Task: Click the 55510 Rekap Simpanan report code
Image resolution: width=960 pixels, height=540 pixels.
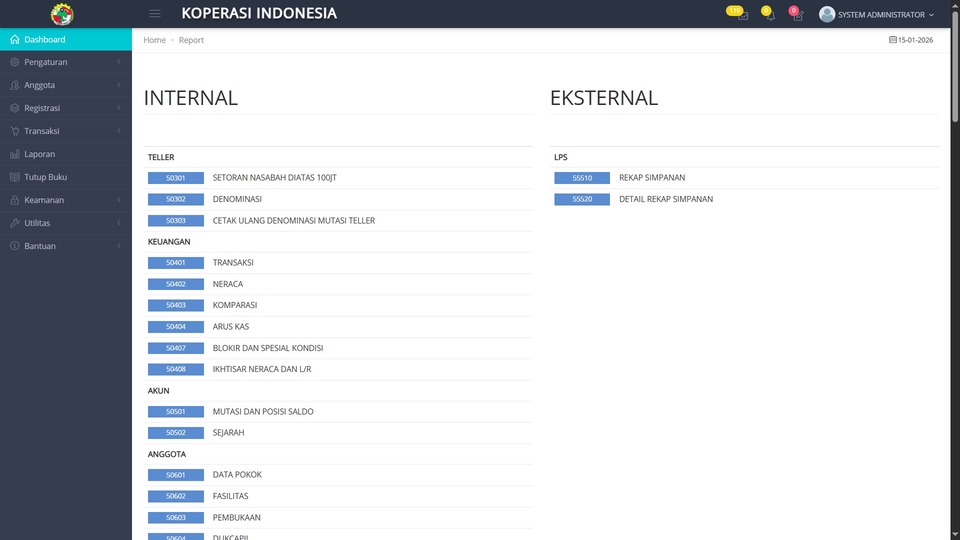Action: pos(582,178)
